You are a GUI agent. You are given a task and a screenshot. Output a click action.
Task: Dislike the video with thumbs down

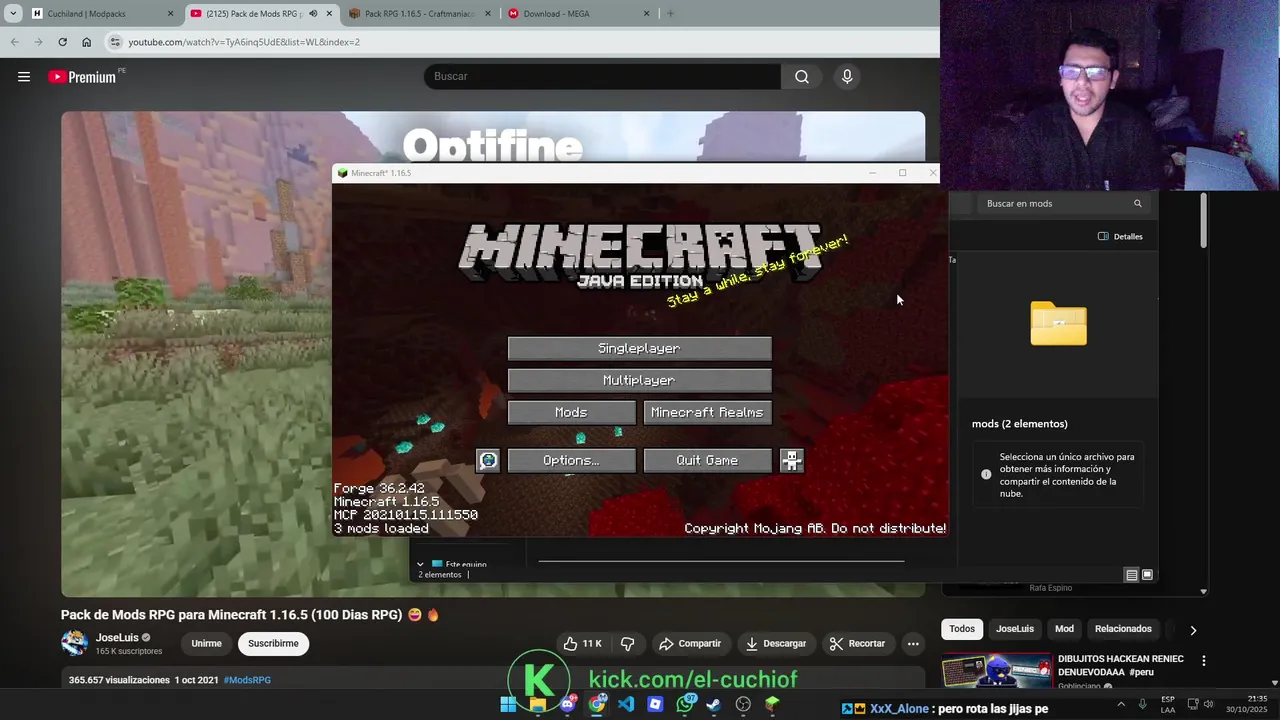pos(628,643)
